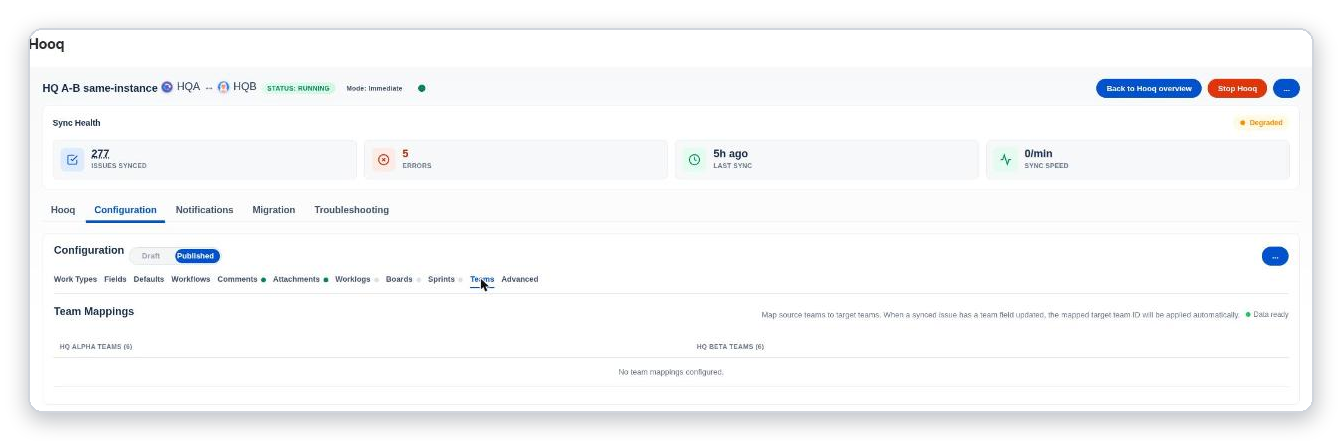Click the green dot beside Mode: Immediate
Screen dimensions: 1342x441
pos(421,88)
